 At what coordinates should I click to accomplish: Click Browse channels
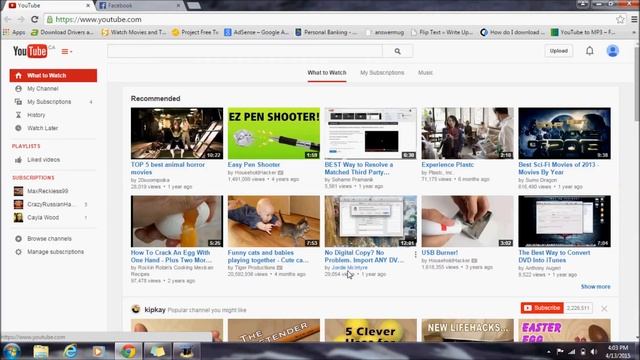(x=49, y=239)
